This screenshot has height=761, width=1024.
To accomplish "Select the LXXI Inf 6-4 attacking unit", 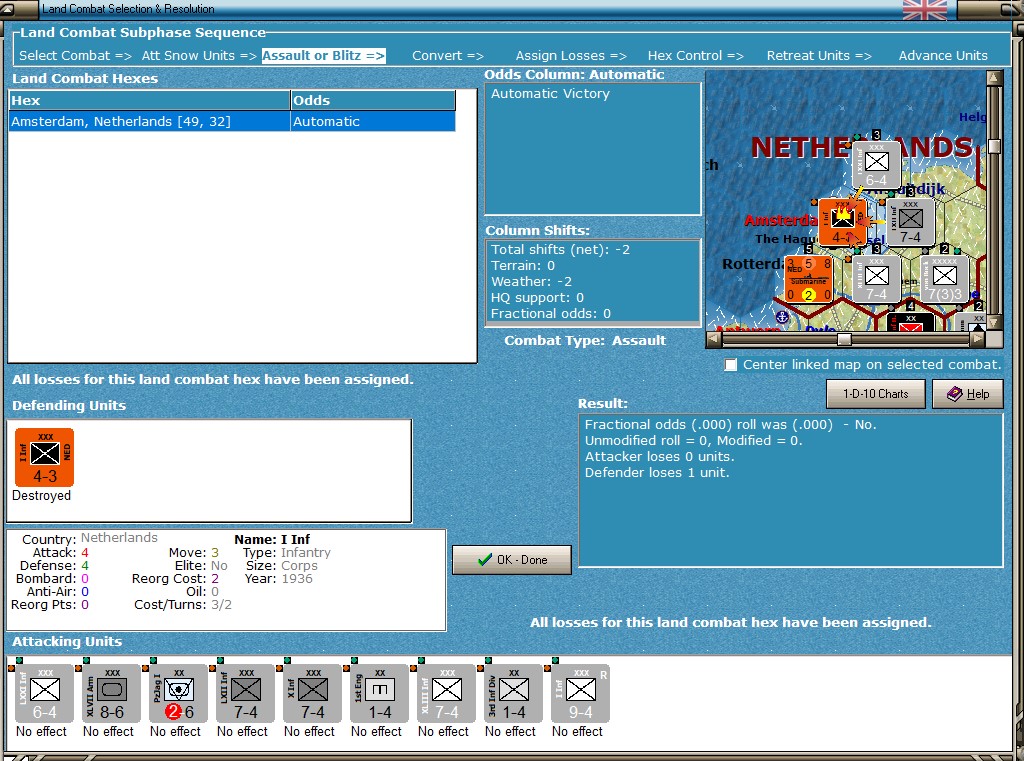I will [44, 694].
